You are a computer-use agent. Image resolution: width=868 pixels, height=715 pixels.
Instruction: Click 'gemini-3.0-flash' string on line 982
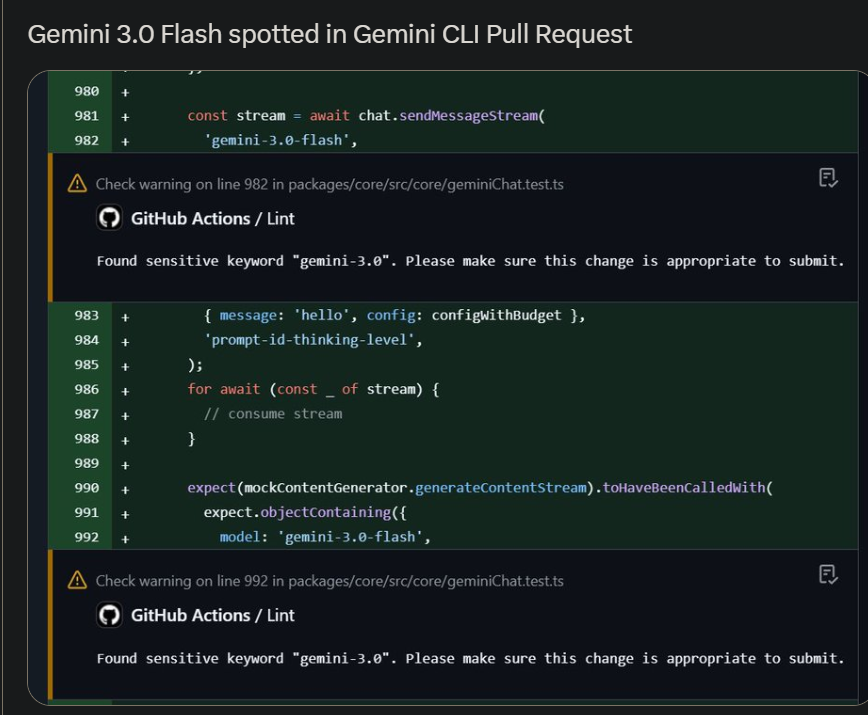coord(277,141)
